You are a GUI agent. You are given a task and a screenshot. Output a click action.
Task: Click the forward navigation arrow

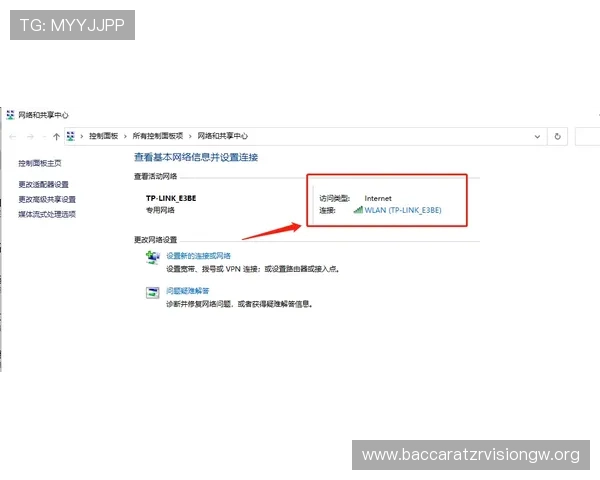tap(30, 137)
